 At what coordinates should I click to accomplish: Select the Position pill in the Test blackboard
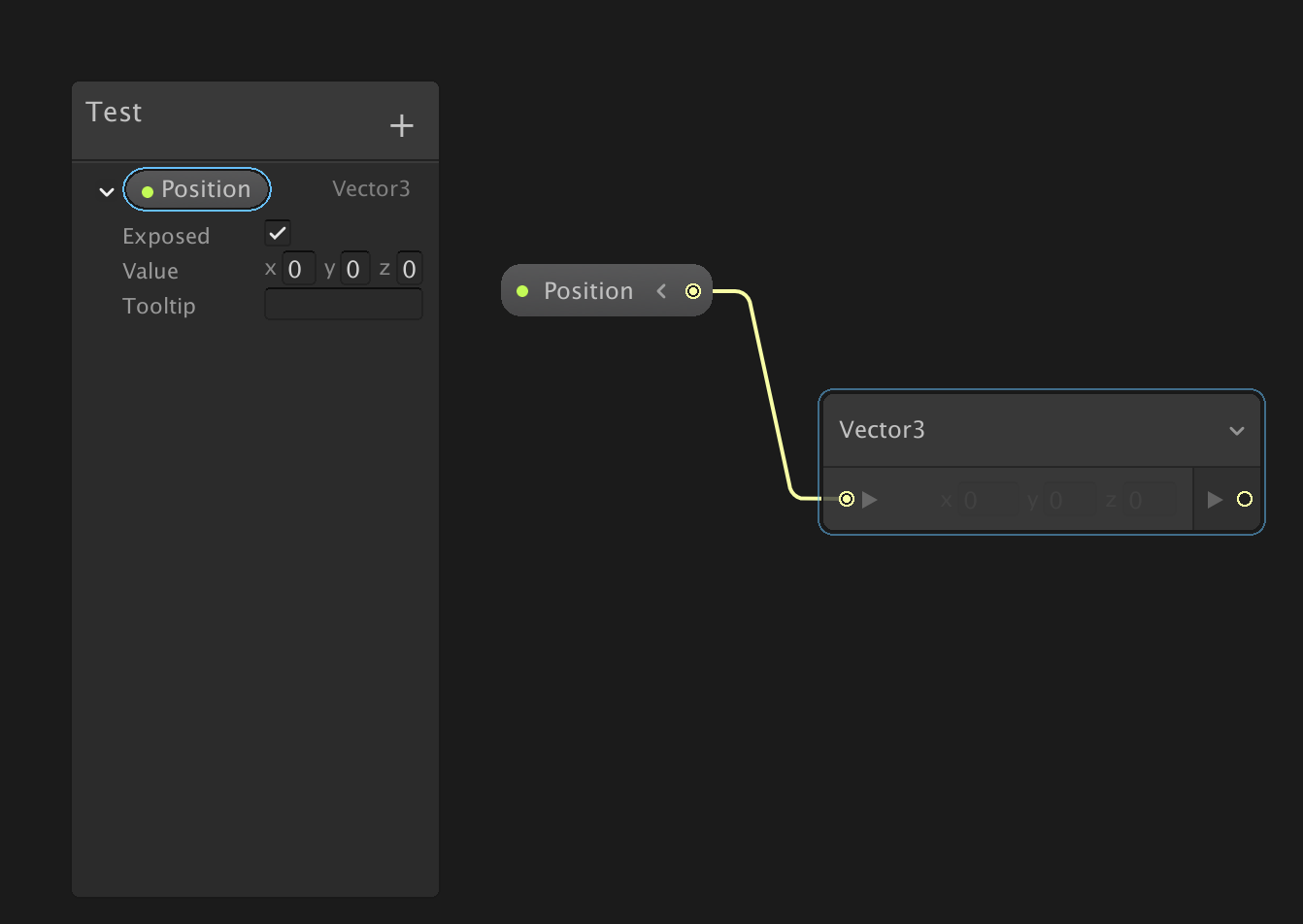coord(197,189)
